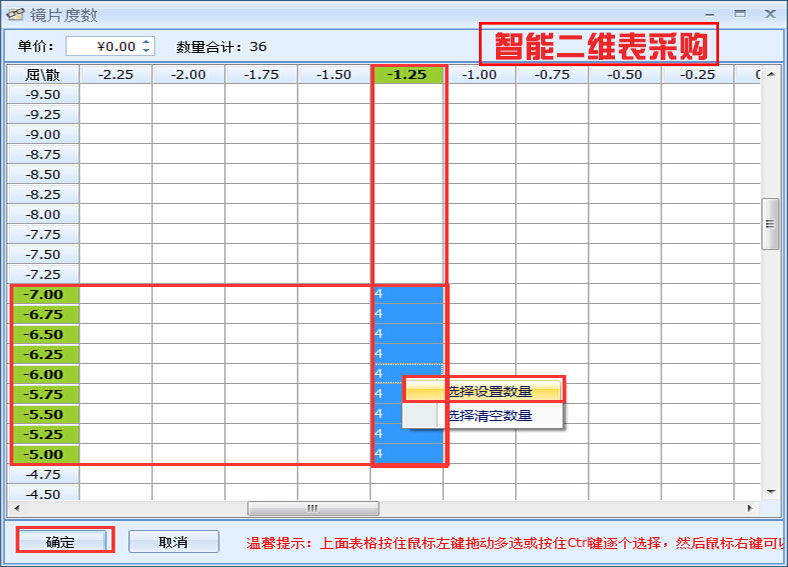This screenshot has width=788, height=567.
Task: Click the -9.50 row header
Action: point(43,95)
